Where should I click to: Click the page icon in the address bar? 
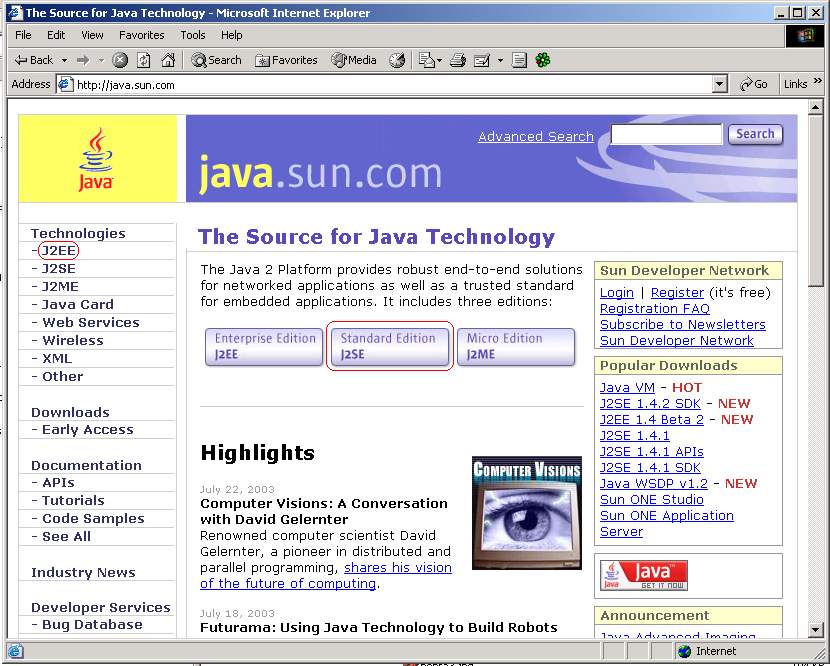(x=65, y=84)
